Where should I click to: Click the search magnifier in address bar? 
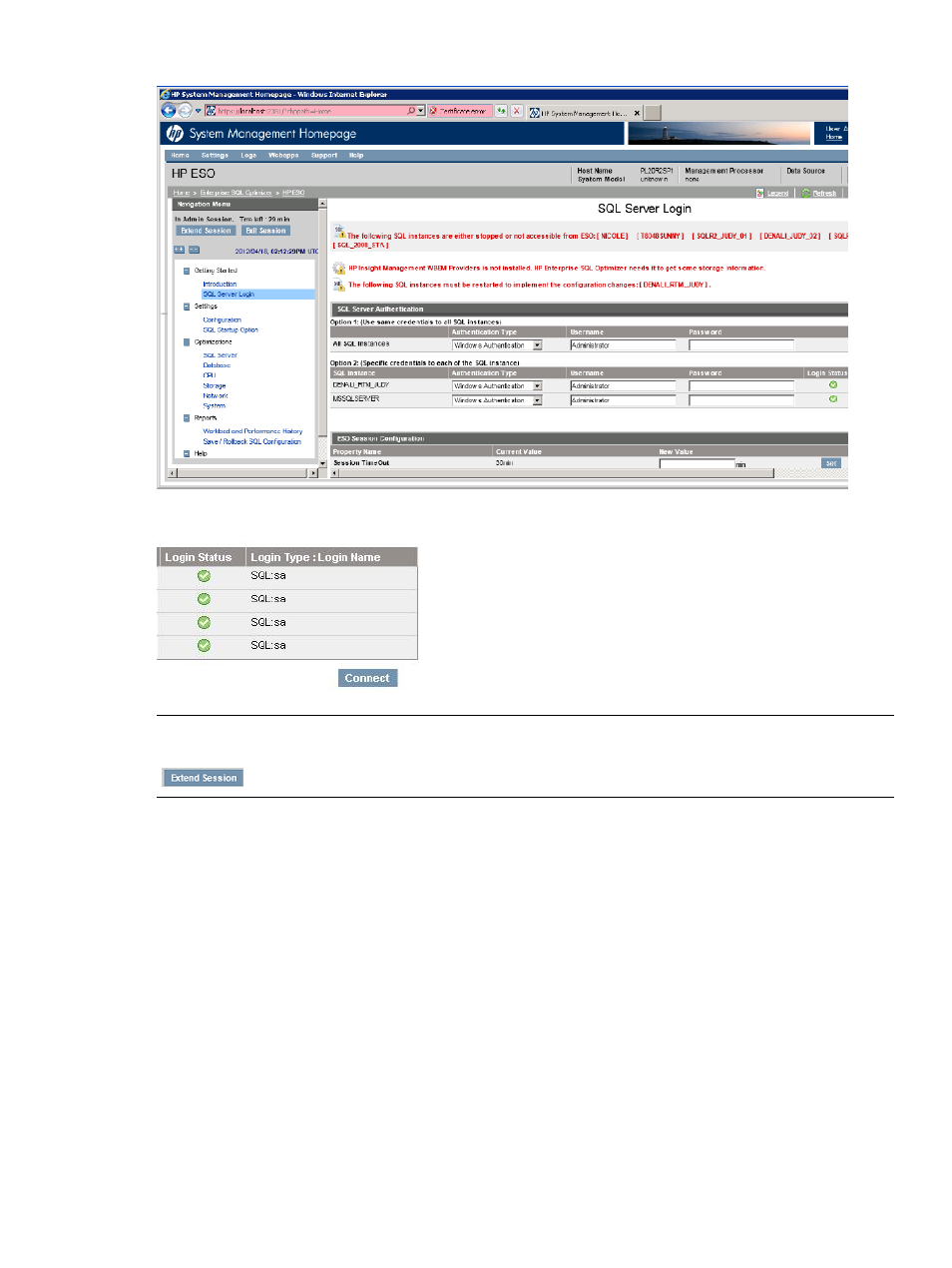click(x=411, y=111)
